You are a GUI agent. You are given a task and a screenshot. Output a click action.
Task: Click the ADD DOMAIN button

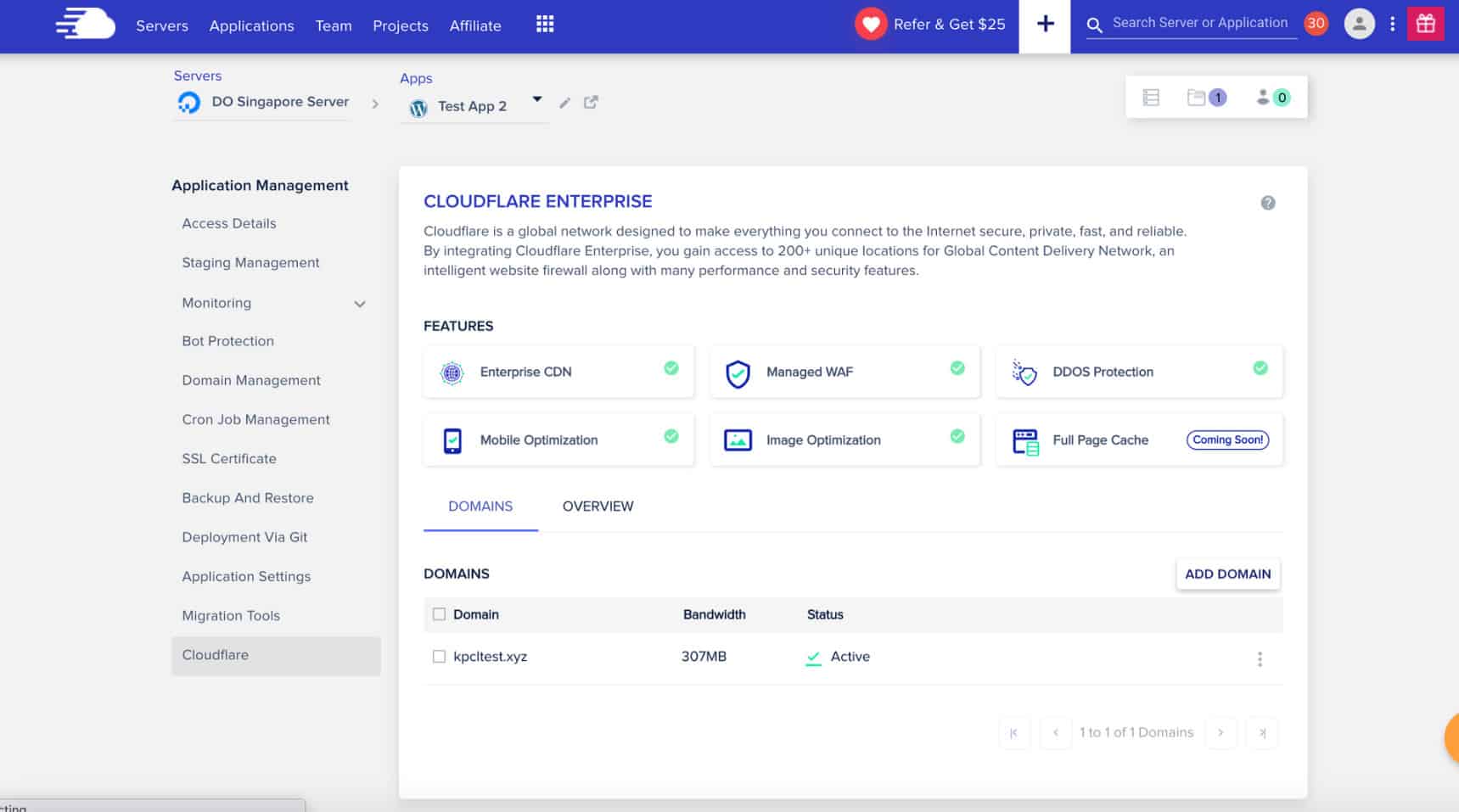(1227, 574)
